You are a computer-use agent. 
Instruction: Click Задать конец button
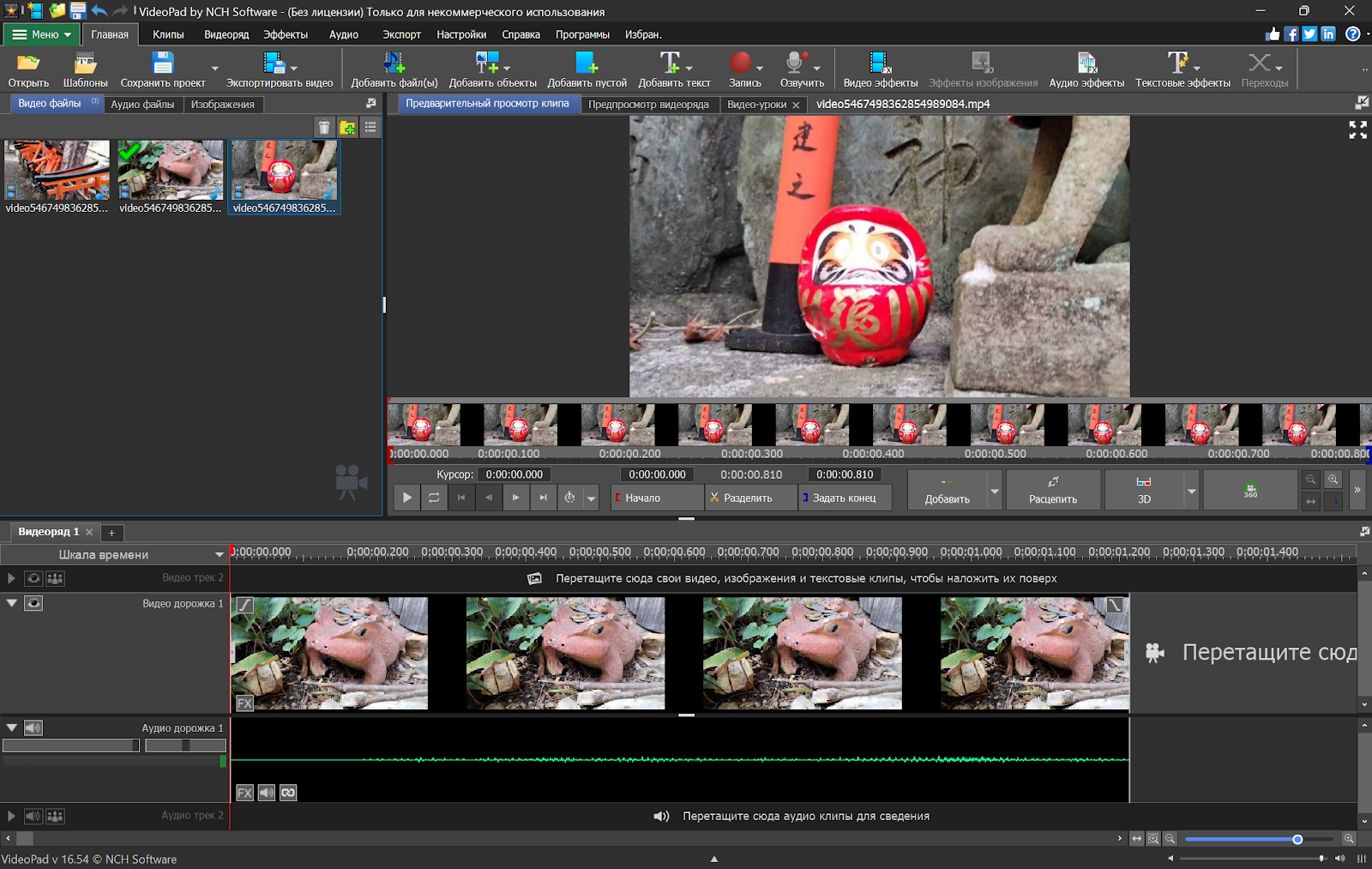pyautogui.click(x=845, y=498)
